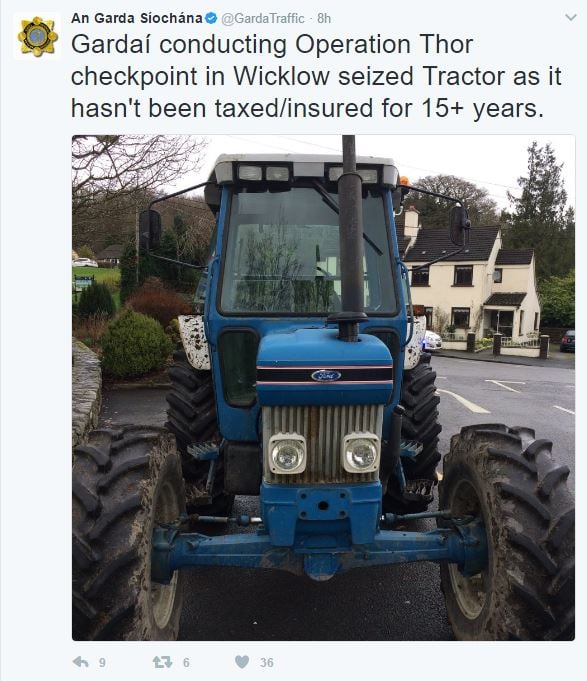Open the @GardaTraffic handle link
The height and width of the screenshot is (681, 587).
click(x=263, y=18)
